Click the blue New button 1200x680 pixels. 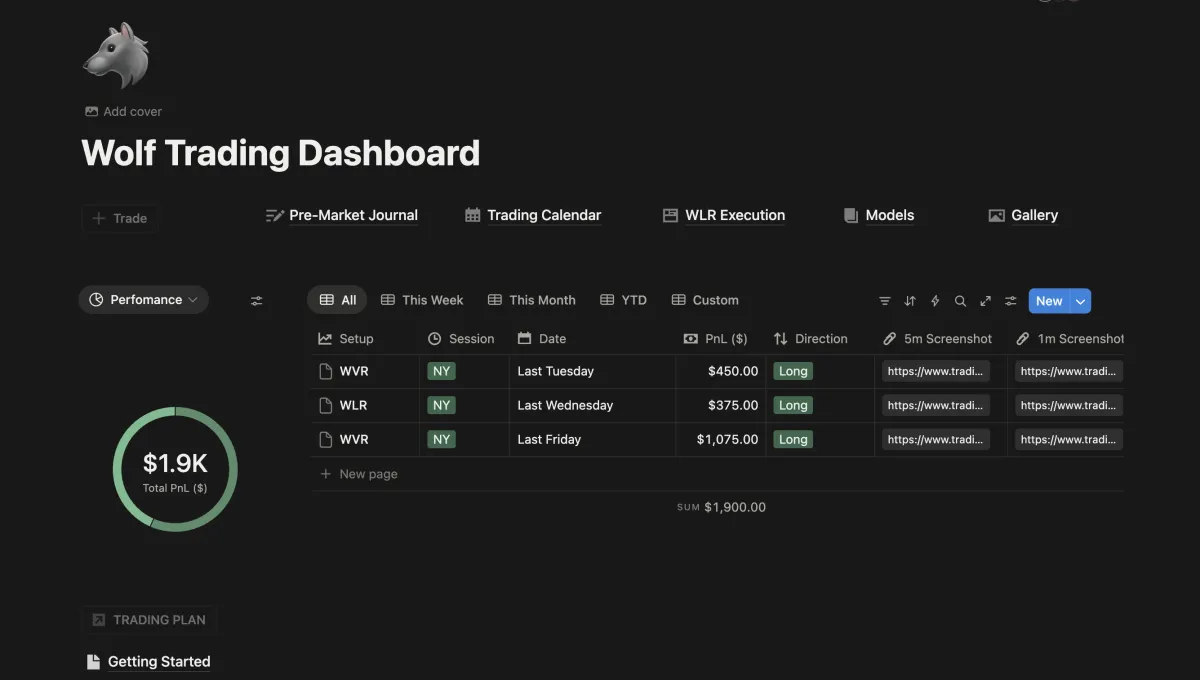pos(1049,301)
